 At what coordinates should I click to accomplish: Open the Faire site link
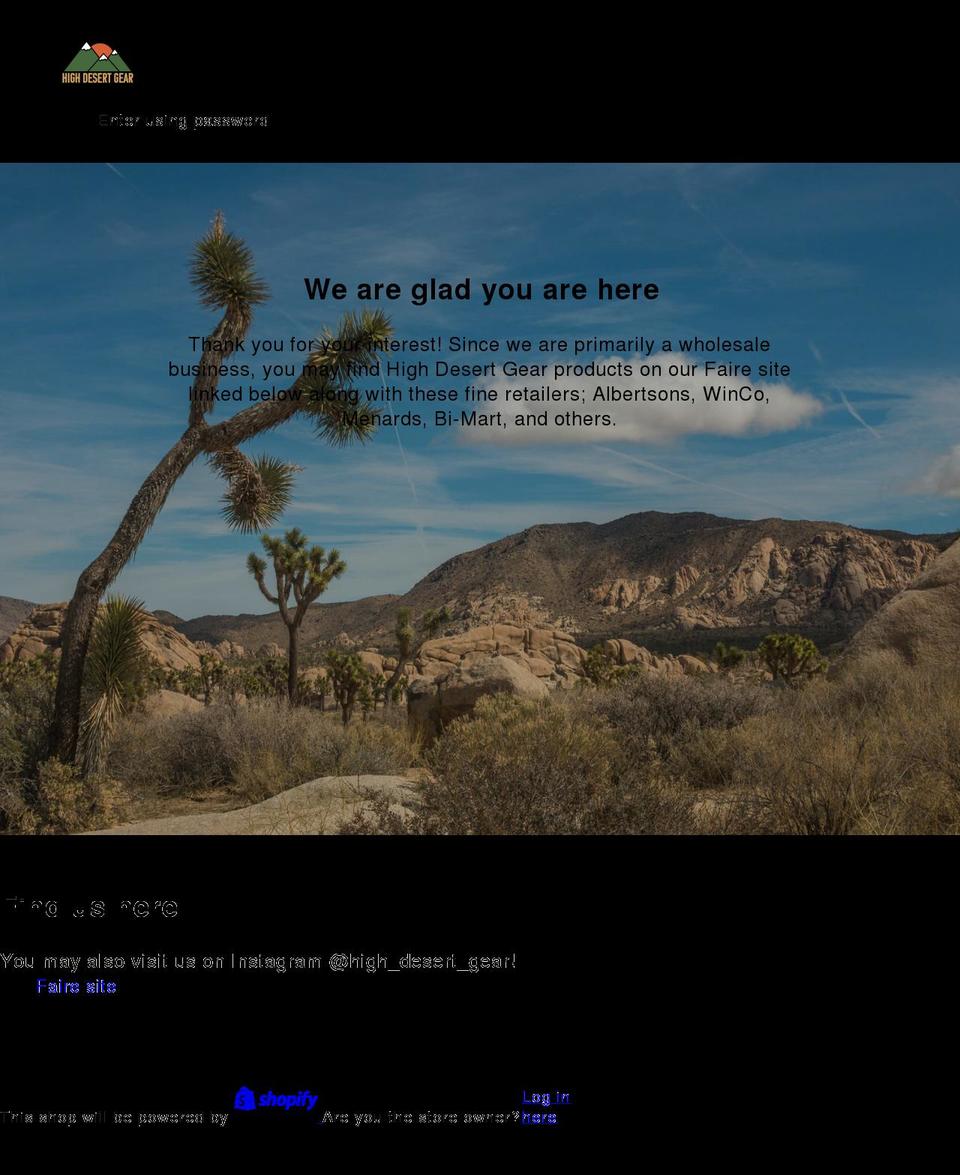tap(76, 987)
